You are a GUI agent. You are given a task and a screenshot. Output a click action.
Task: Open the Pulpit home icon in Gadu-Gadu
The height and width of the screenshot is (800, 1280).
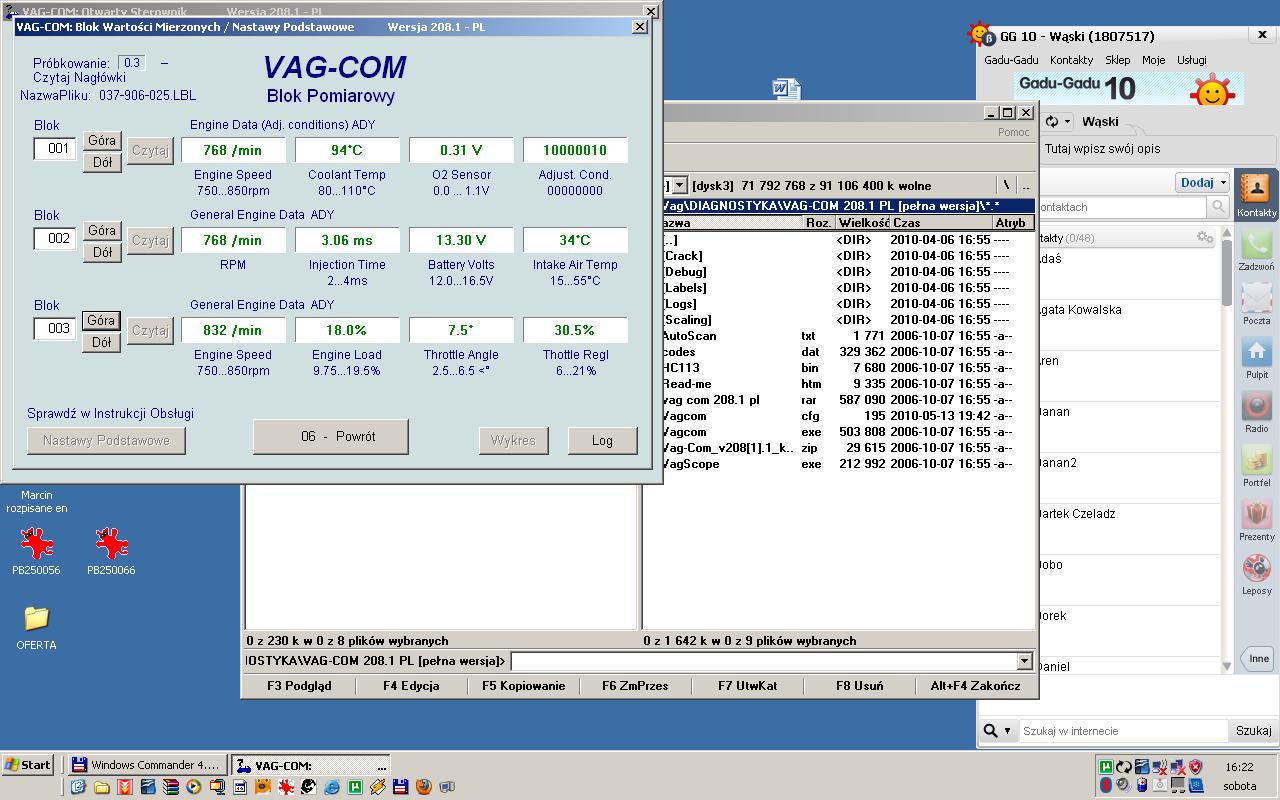click(1256, 357)
